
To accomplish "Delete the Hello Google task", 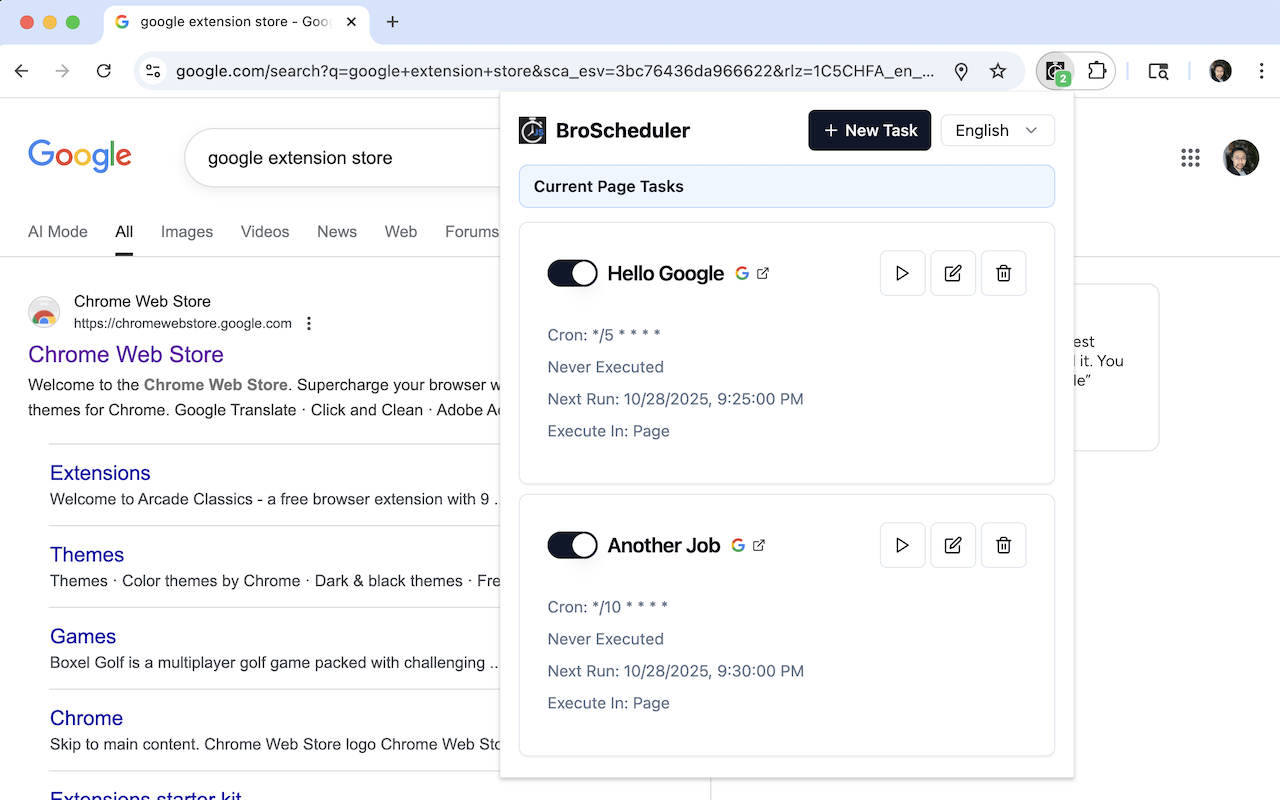I will [1003, 272].
